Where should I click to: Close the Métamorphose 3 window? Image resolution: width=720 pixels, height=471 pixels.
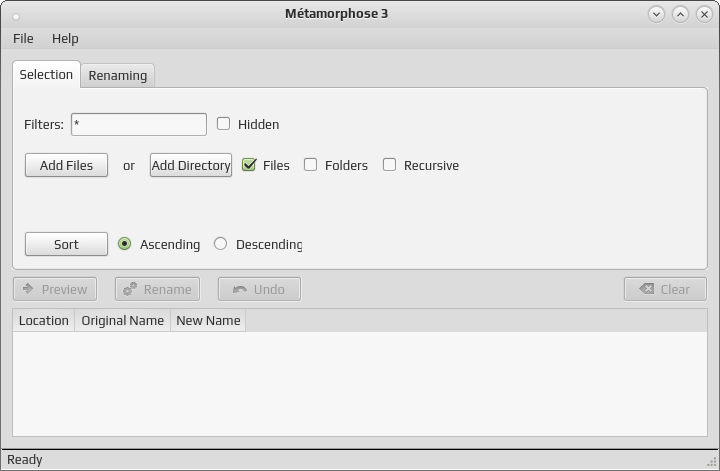[704, 14]
